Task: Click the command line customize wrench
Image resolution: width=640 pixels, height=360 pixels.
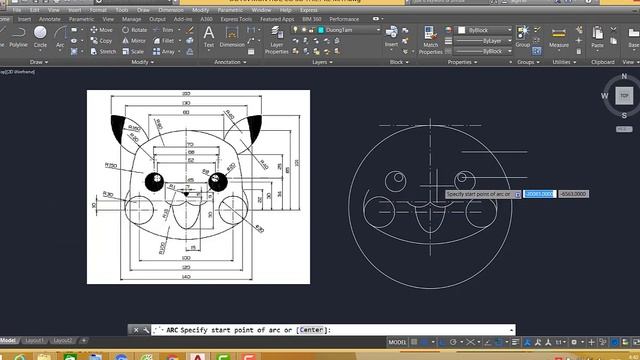Action: 146,330
